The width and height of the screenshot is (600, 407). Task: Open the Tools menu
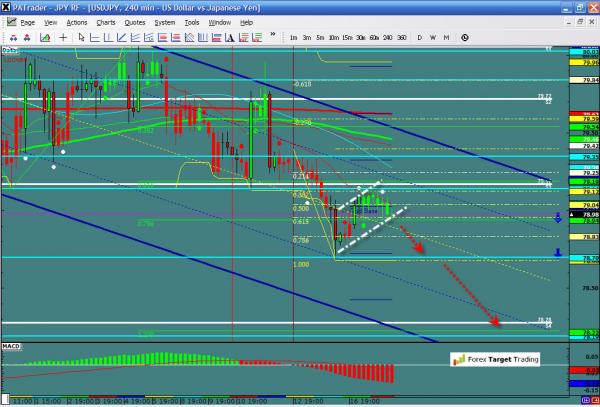click(x=191, y=22)
